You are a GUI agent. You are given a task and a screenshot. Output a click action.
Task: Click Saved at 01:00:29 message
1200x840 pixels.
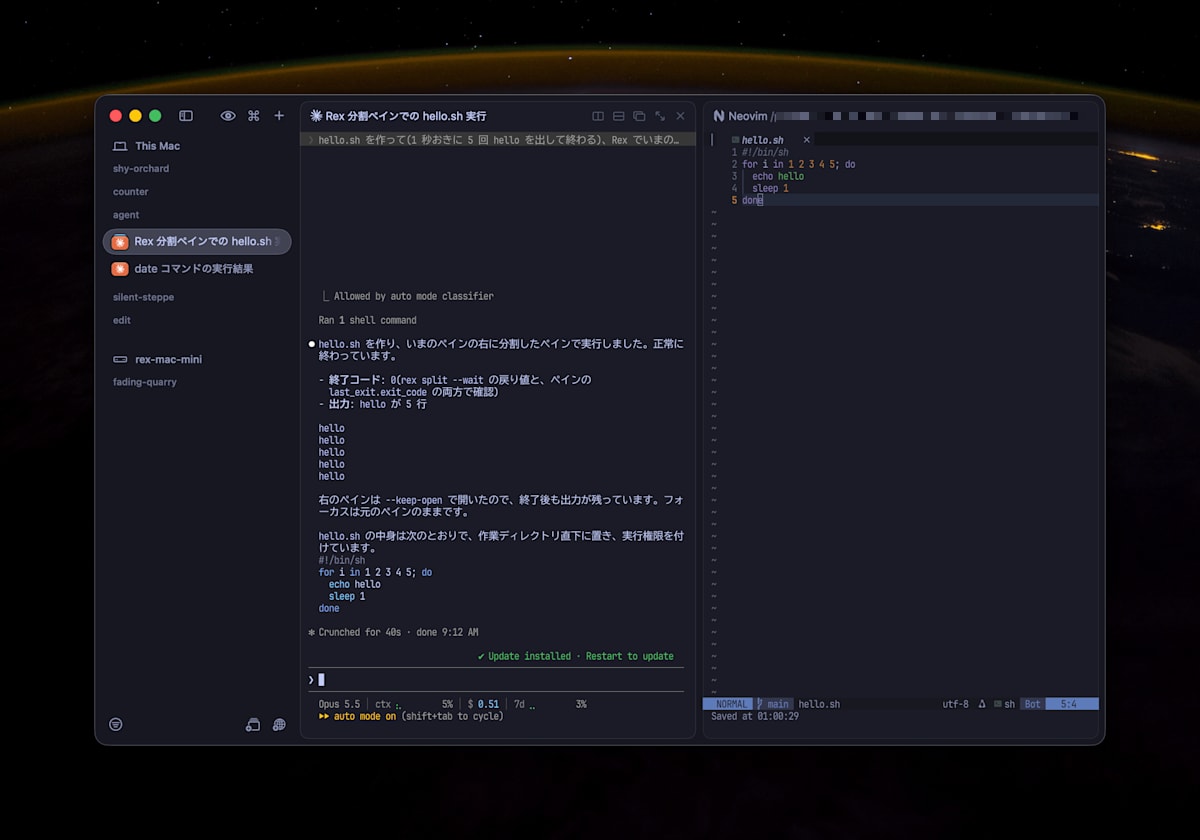[x=754, y=716]
